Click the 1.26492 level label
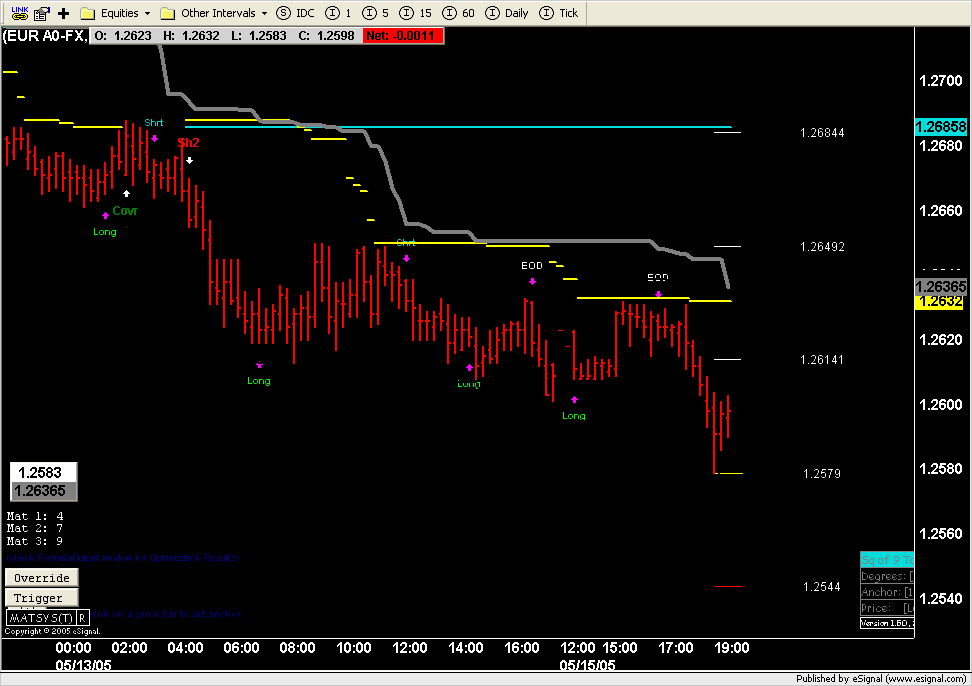 coord(822,247)
